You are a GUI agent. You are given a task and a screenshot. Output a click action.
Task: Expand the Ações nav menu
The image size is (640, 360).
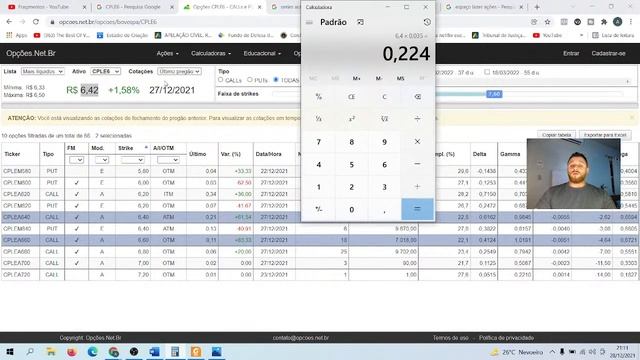pos(167,53)
